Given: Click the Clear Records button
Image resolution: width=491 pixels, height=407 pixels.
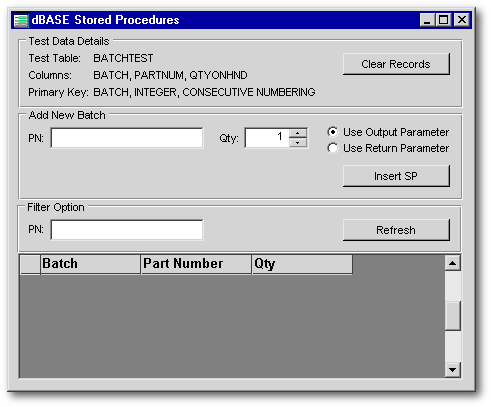Looking at the screenshot, I should click(396, 64).
